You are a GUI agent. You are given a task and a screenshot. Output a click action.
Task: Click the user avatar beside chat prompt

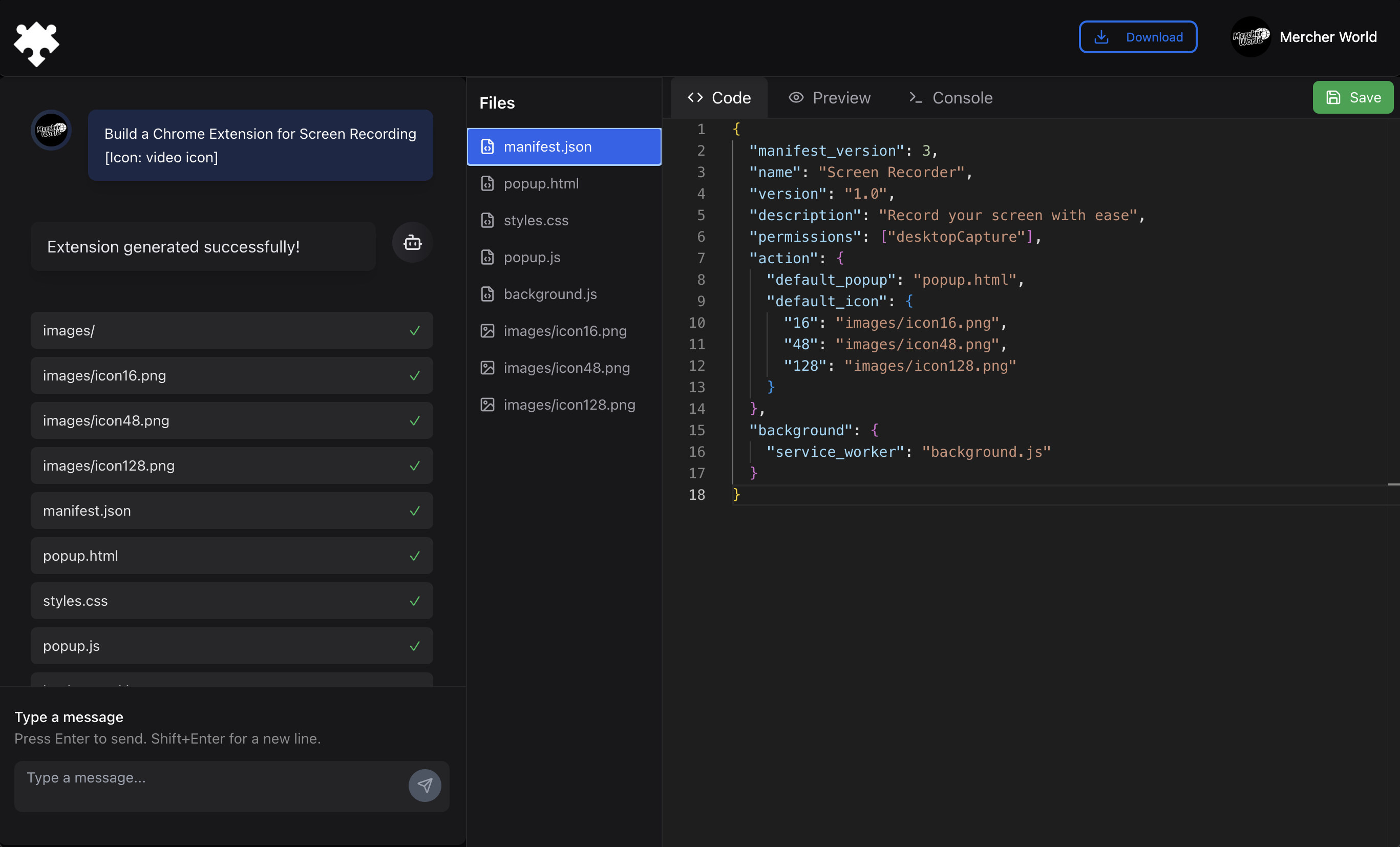(x=51, y=130)
